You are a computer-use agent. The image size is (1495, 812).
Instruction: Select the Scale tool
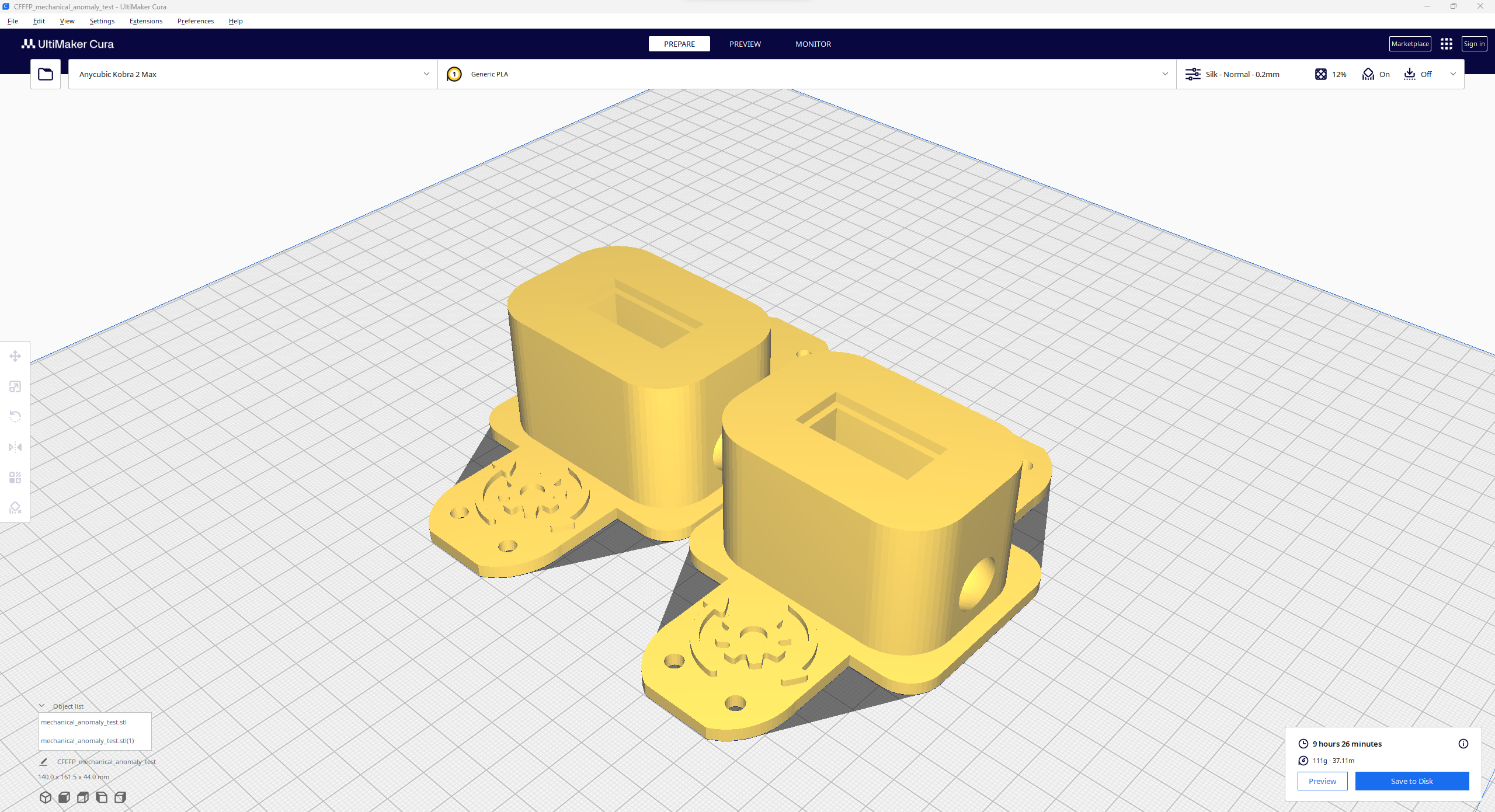coord(15,386)
